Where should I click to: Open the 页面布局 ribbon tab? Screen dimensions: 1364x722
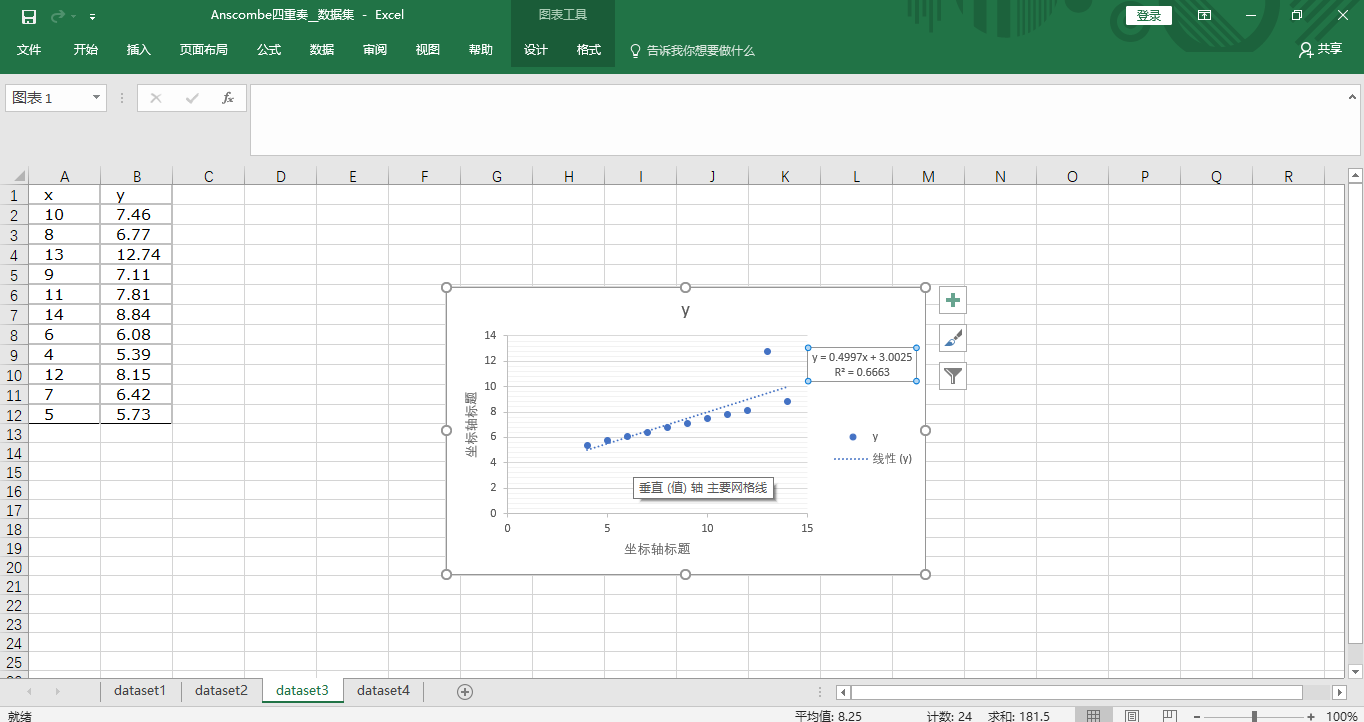point(204,50)
